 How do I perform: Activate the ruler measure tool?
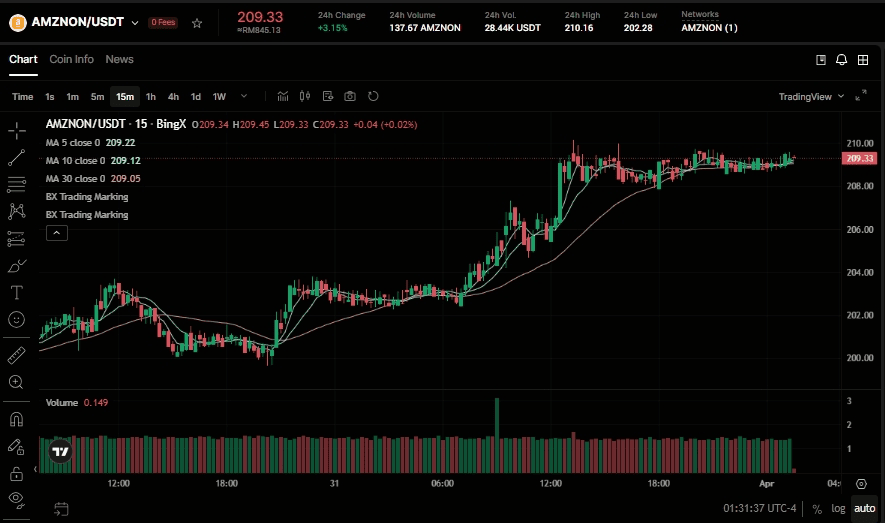click(x=17, y=355)
